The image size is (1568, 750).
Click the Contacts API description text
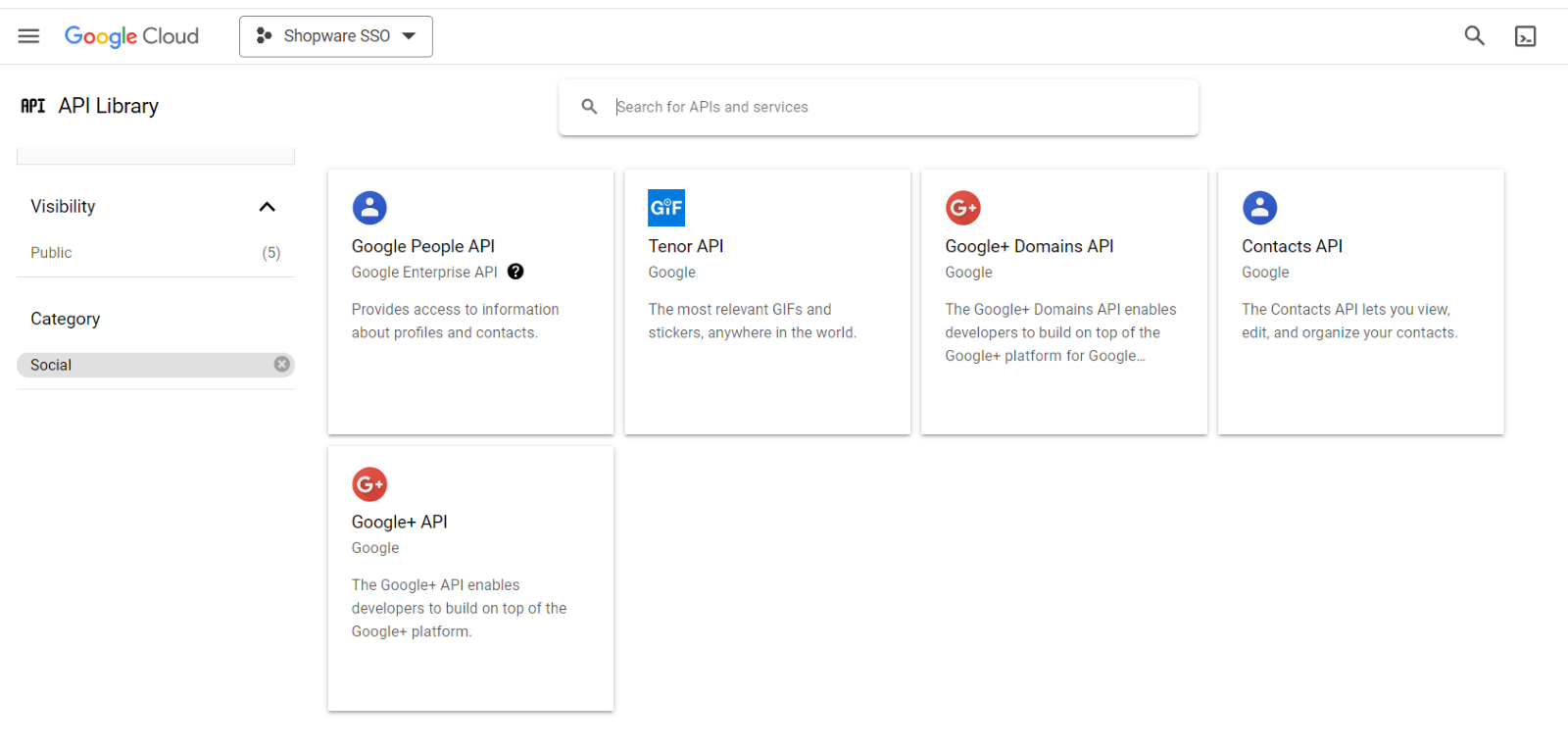(1349, 321)
